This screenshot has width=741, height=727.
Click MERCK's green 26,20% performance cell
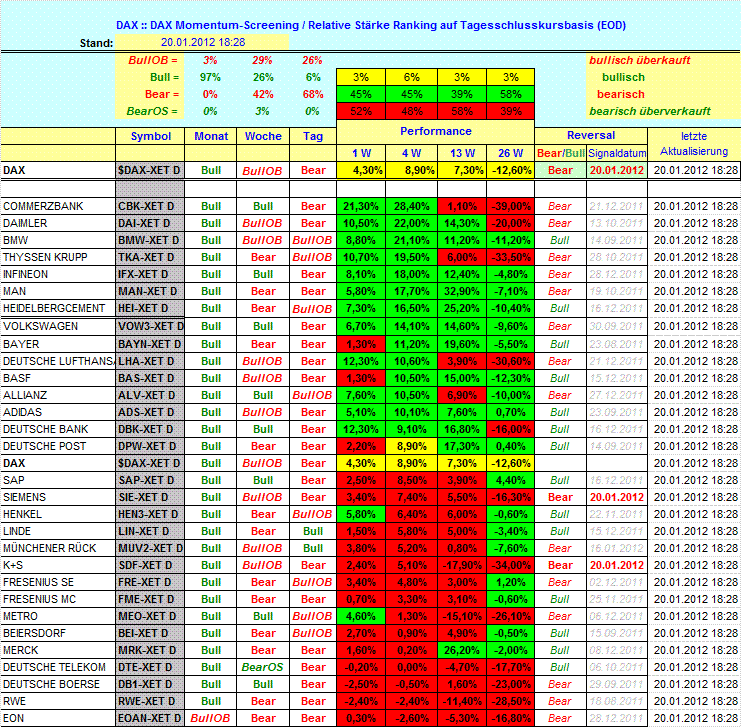point(461,649)
